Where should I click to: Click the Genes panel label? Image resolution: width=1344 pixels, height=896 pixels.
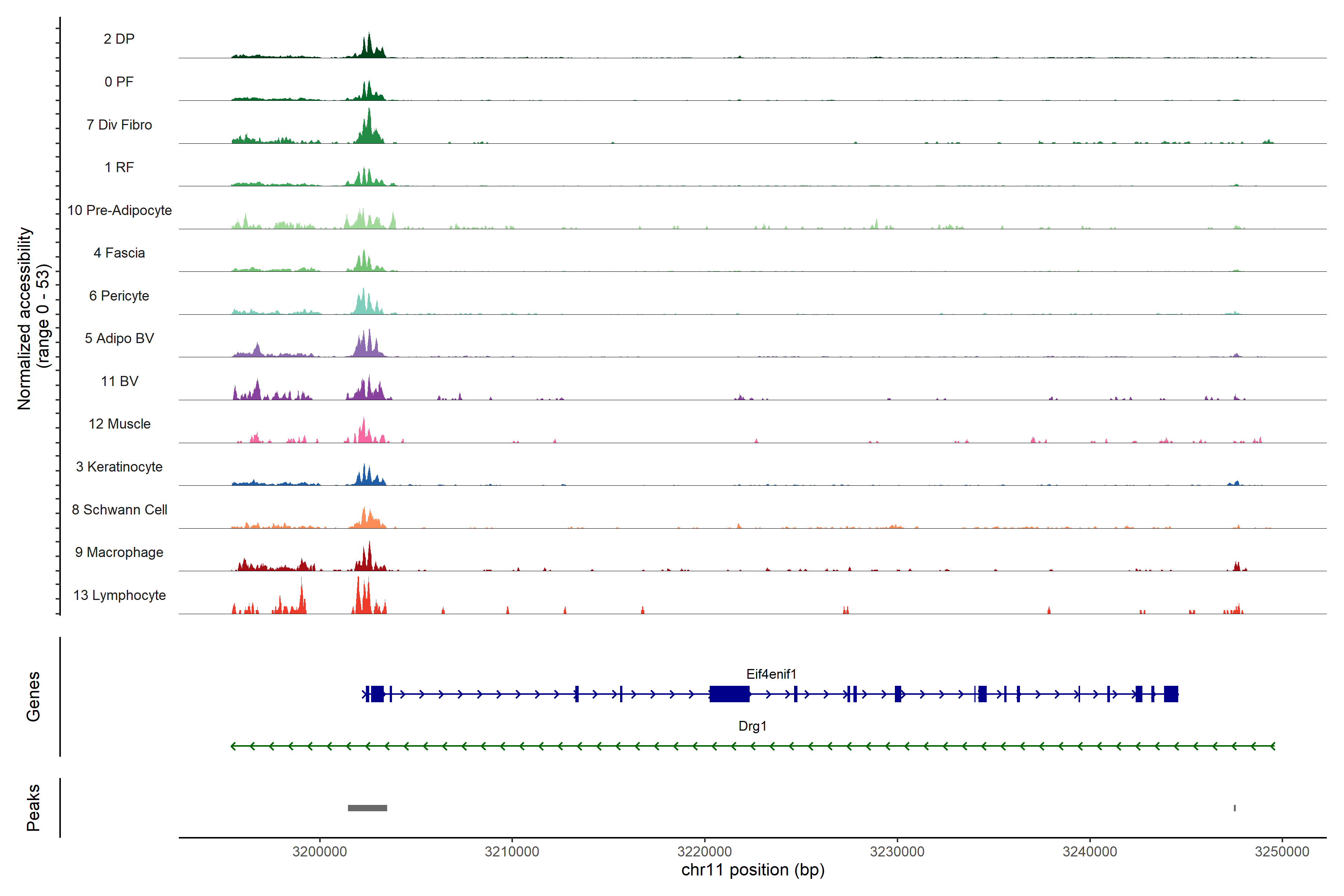tap(33, 696)
